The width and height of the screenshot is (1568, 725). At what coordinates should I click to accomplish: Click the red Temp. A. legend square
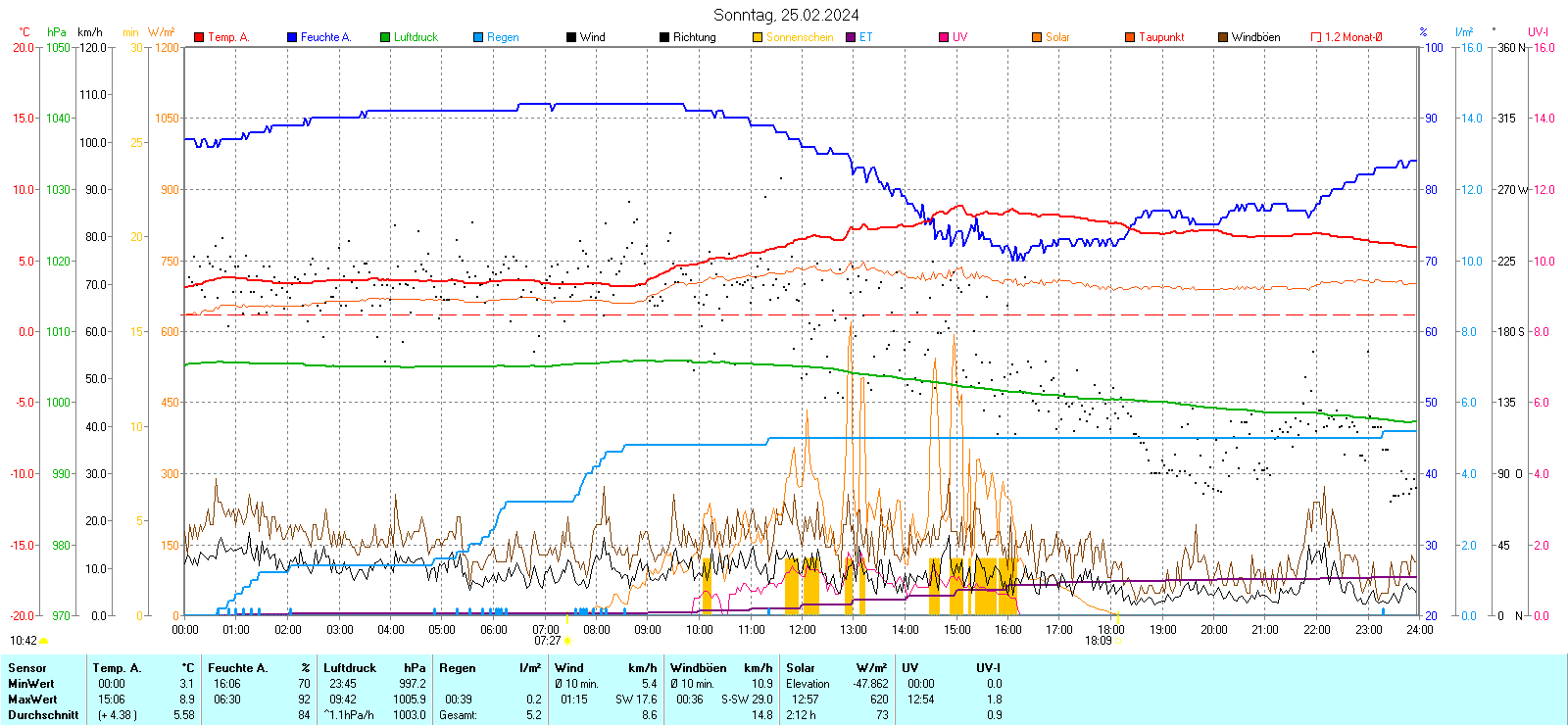[x=199, y=37]
